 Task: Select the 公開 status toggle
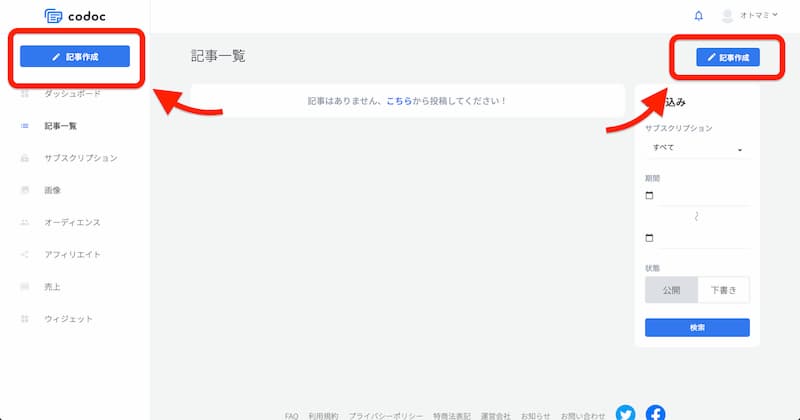[x=671, y=290]
